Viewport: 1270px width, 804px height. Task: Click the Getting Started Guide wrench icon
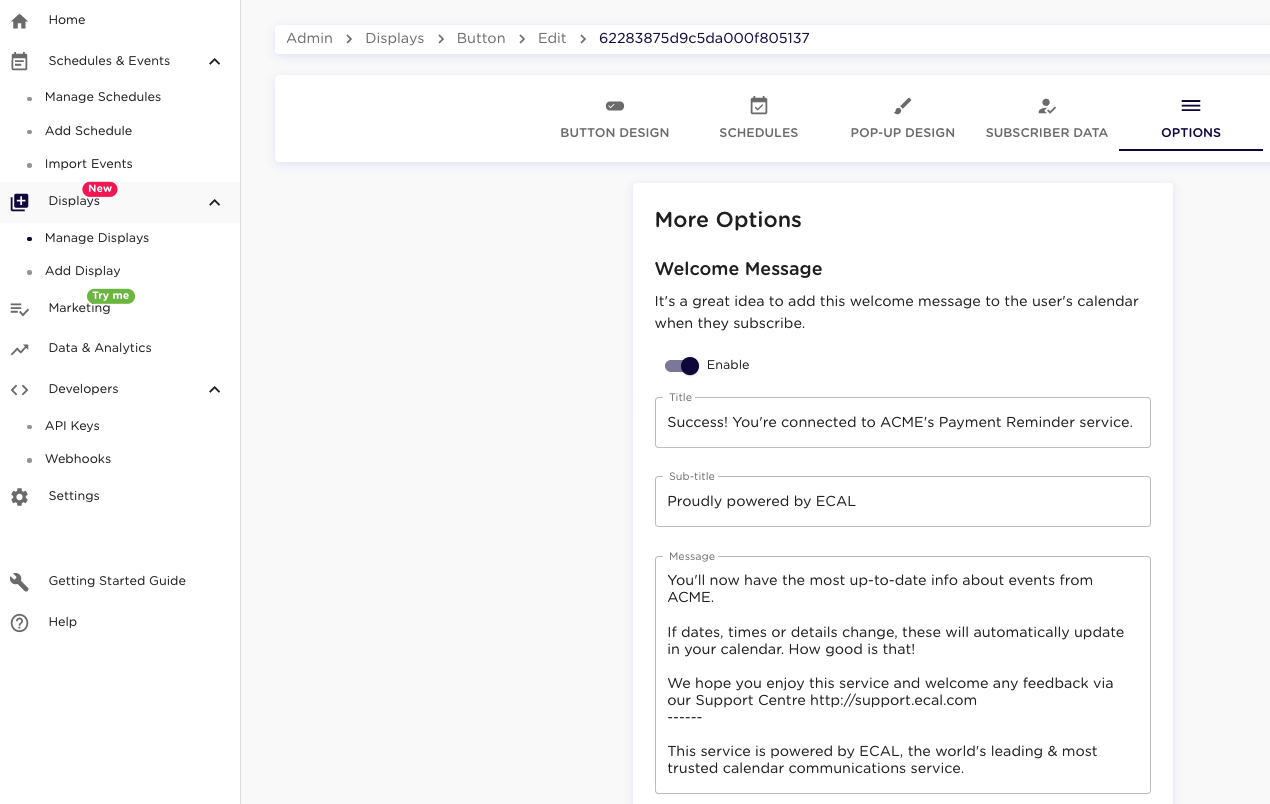coord(19,582)
